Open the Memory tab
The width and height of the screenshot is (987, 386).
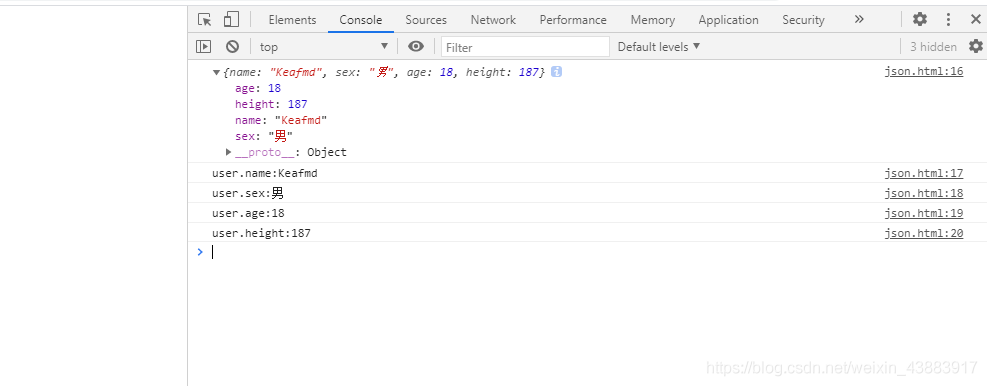coord(653,20)
